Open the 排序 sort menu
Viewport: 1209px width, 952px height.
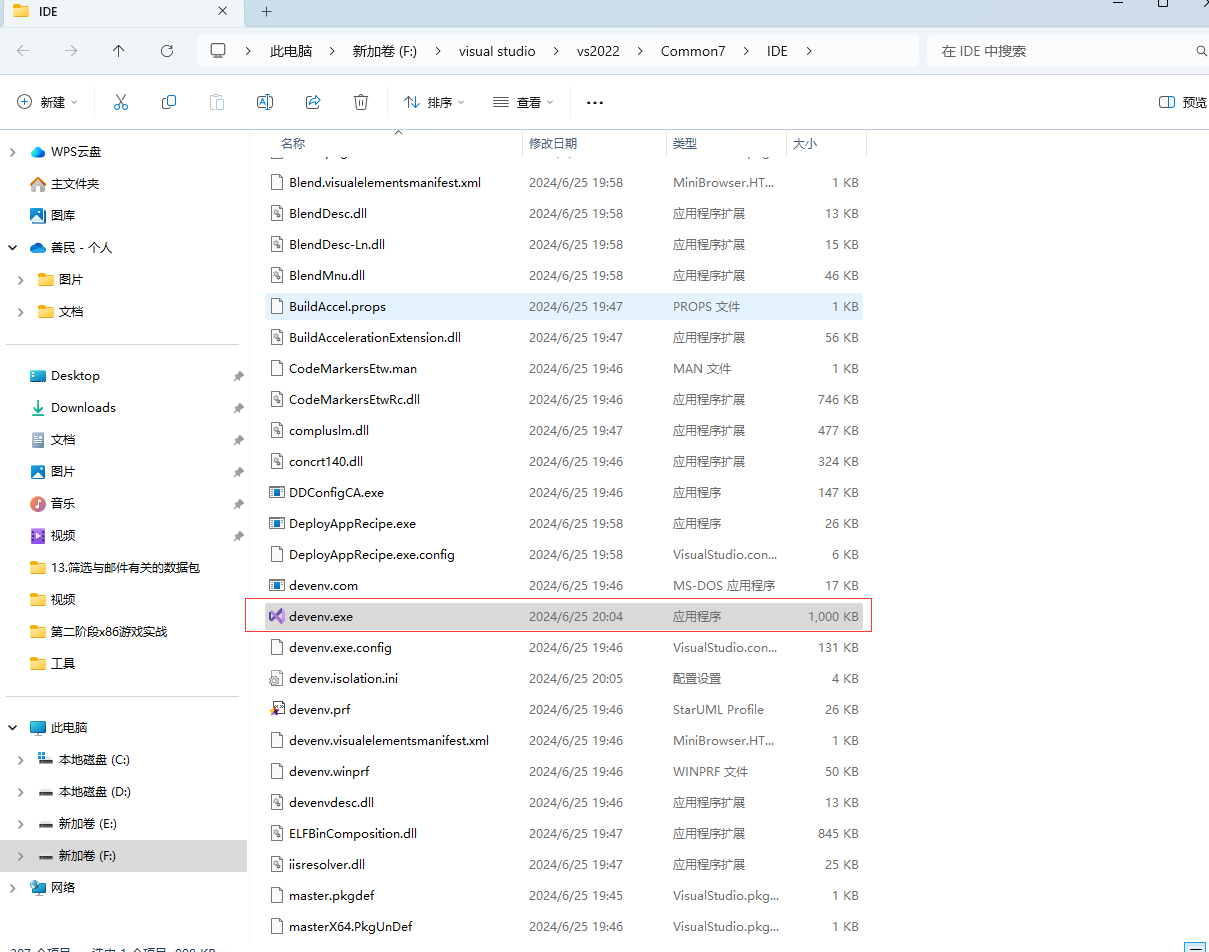(x=434, y=102)
